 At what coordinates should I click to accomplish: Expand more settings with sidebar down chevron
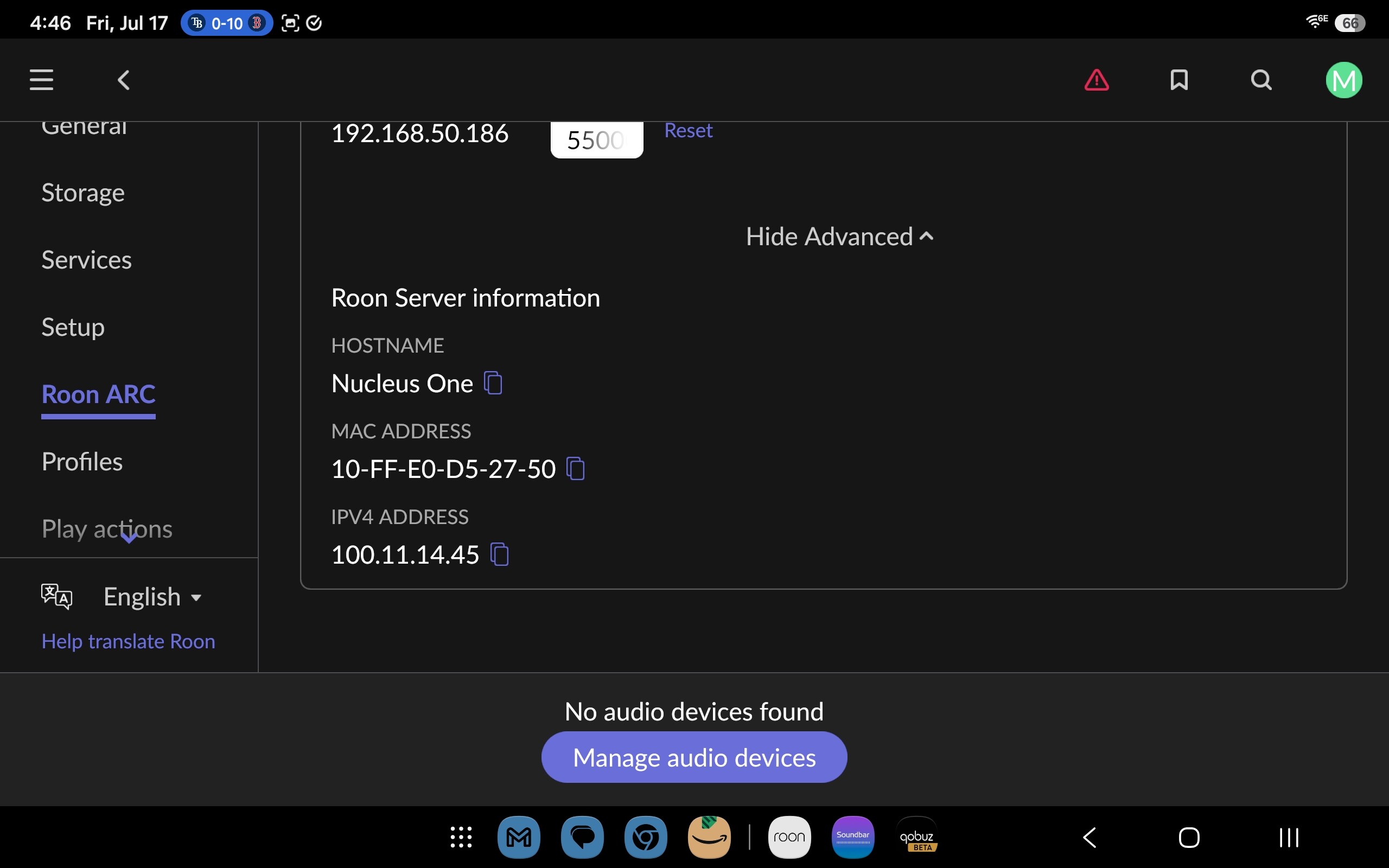129,539
